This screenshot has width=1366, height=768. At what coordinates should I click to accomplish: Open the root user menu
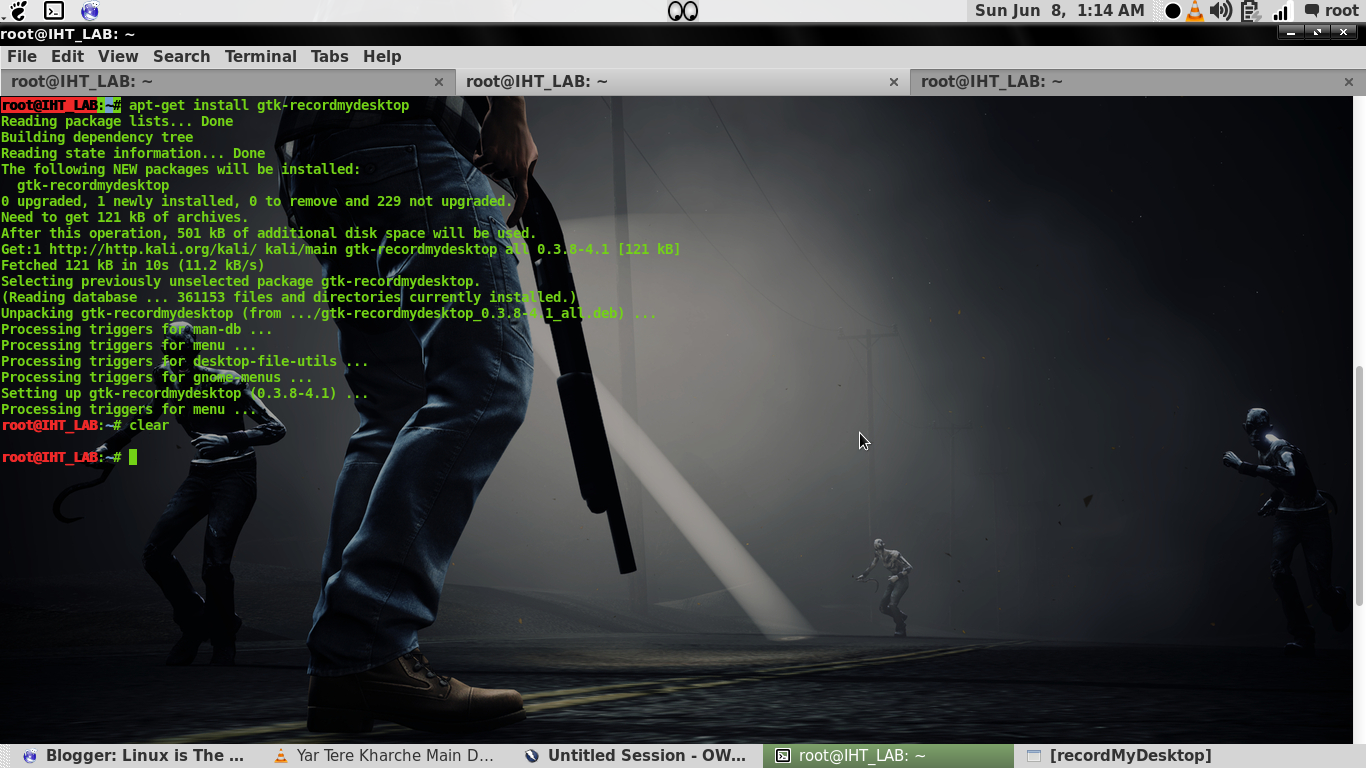pyautogui.click(x=1342, y=11)
